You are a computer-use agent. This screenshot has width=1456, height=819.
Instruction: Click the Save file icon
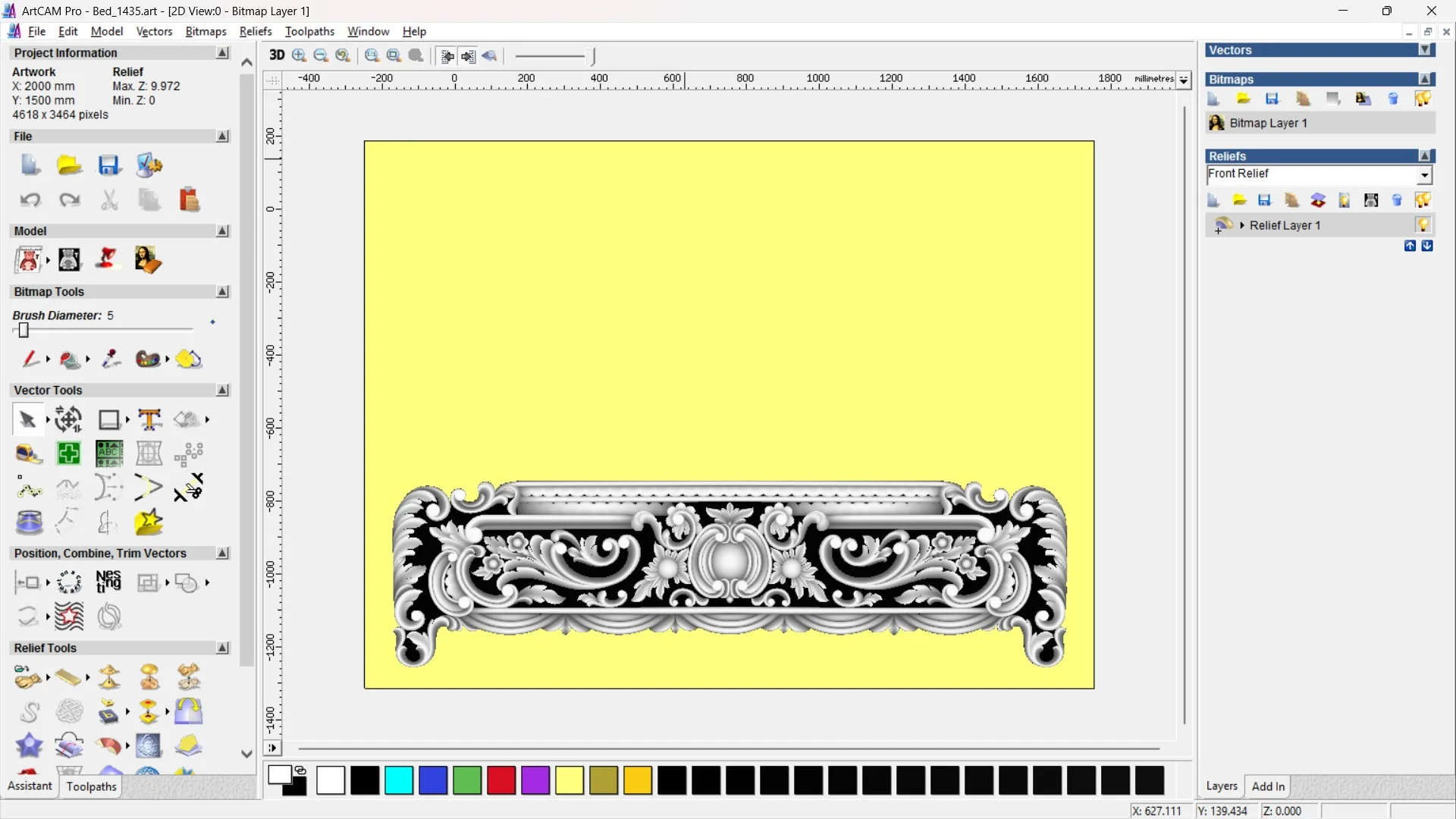tap(109, 165)
